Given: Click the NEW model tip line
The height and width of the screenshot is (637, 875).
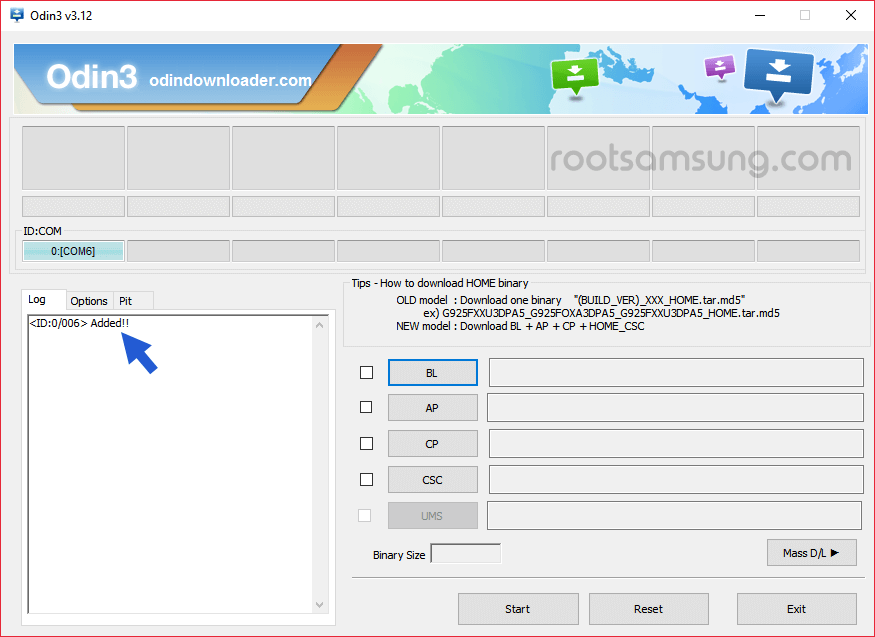Looking at the screenshot, I should [520, 326].
